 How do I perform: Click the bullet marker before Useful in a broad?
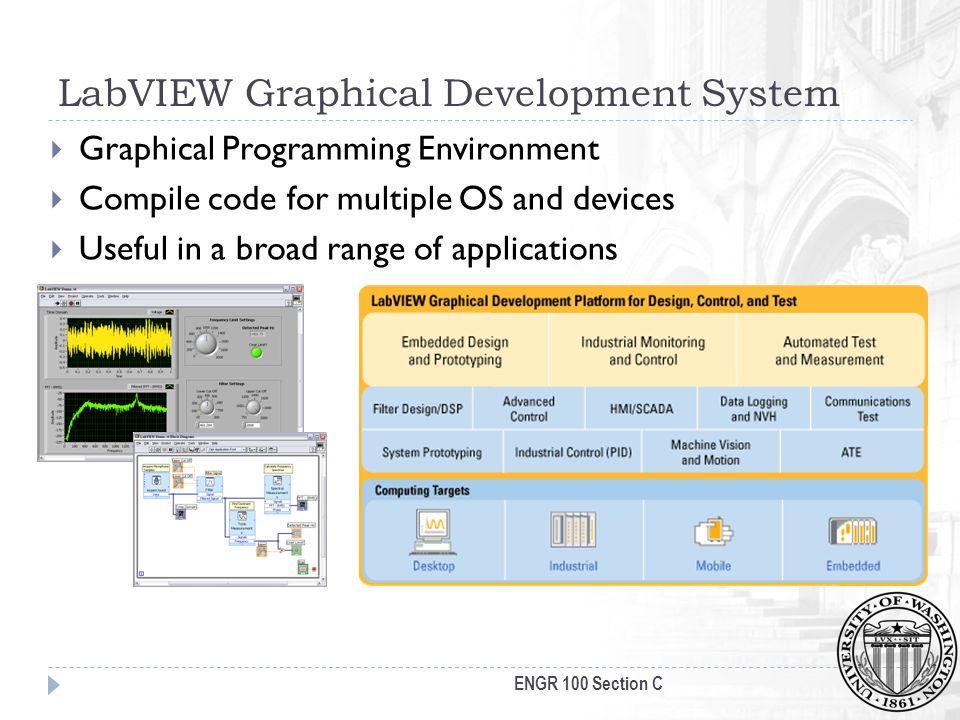(57, 249)
